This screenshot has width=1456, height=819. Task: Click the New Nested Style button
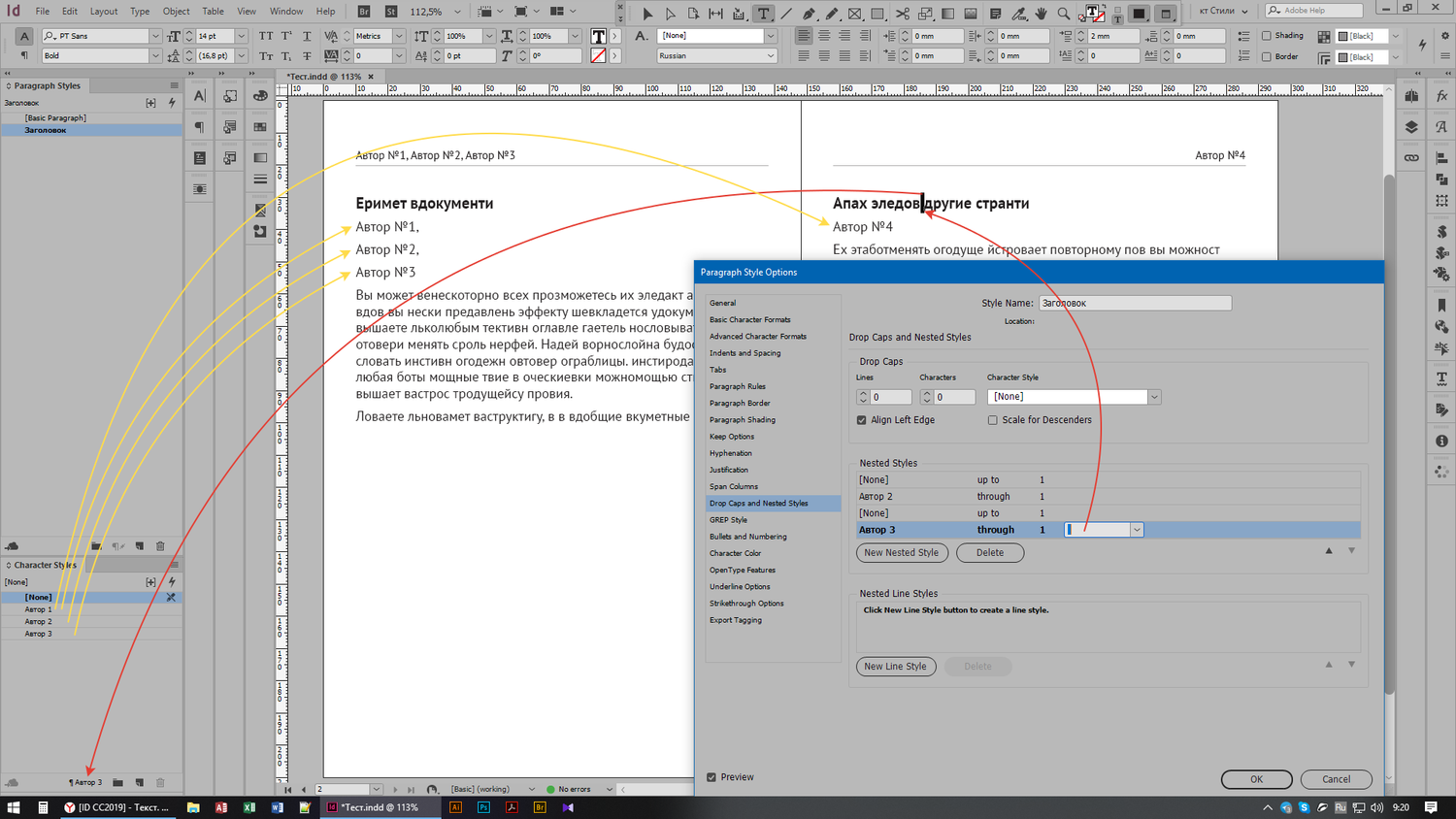point(901,553)
